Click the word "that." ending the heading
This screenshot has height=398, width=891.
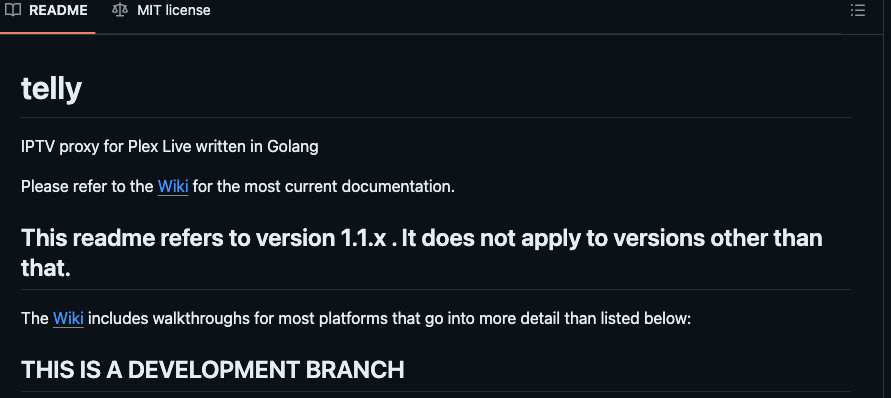(x=46, y=268)
